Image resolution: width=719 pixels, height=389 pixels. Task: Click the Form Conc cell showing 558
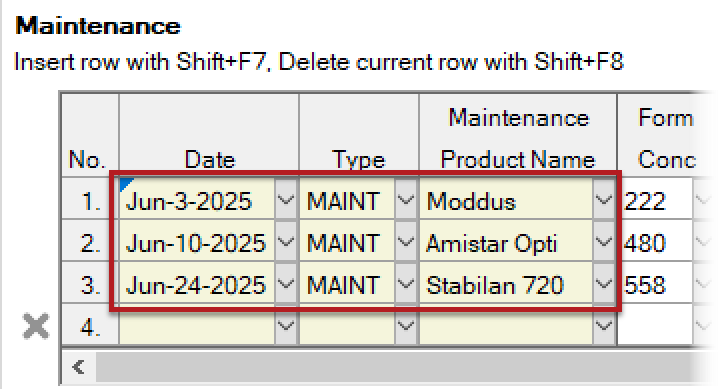coord(656,283)
